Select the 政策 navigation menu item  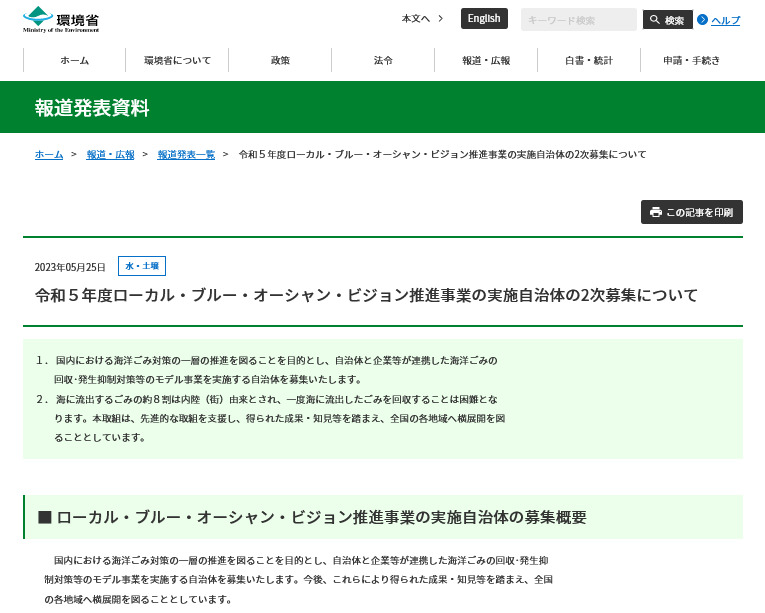(280, 61)
